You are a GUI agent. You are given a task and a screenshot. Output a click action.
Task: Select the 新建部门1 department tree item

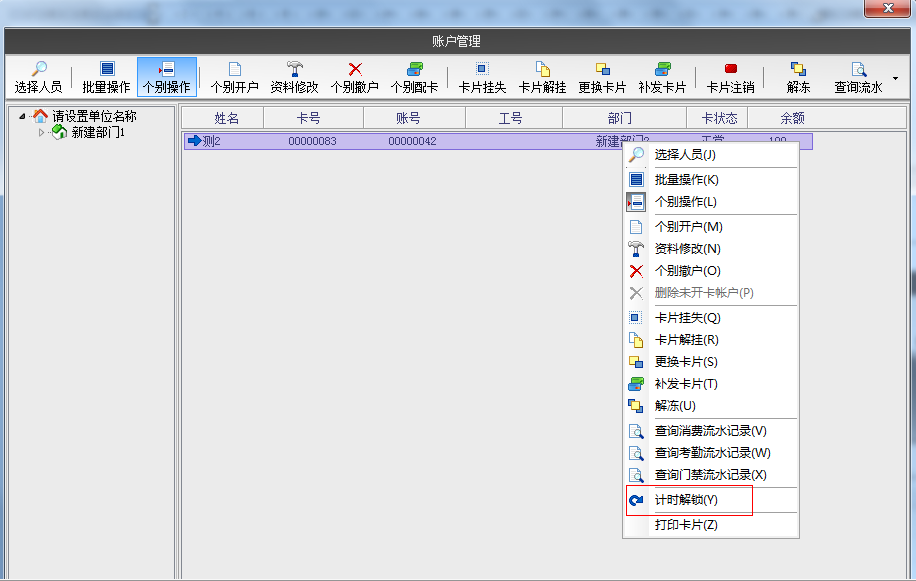[98, 133]
